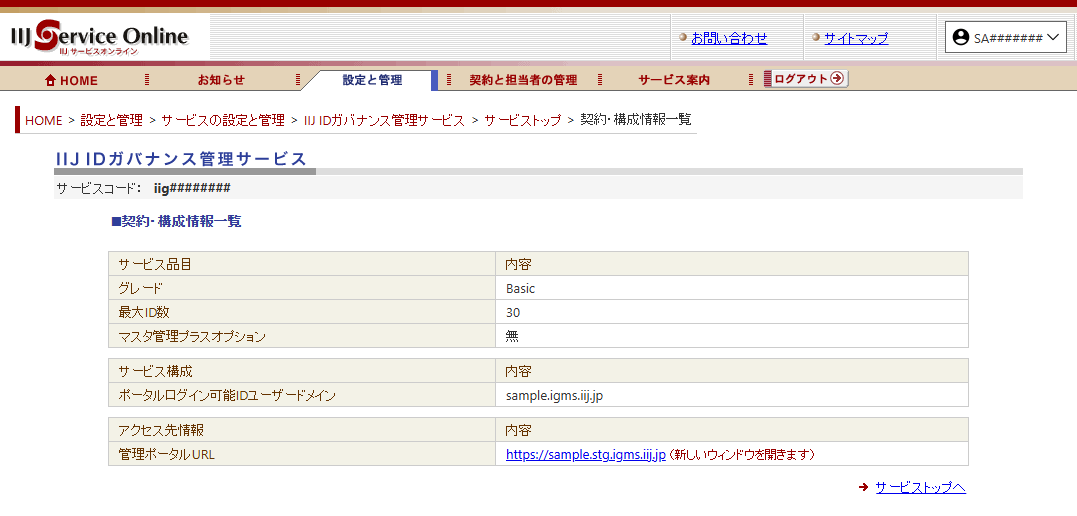
Task: Click the IIJ Service Online logo
Action: [100, 38]
